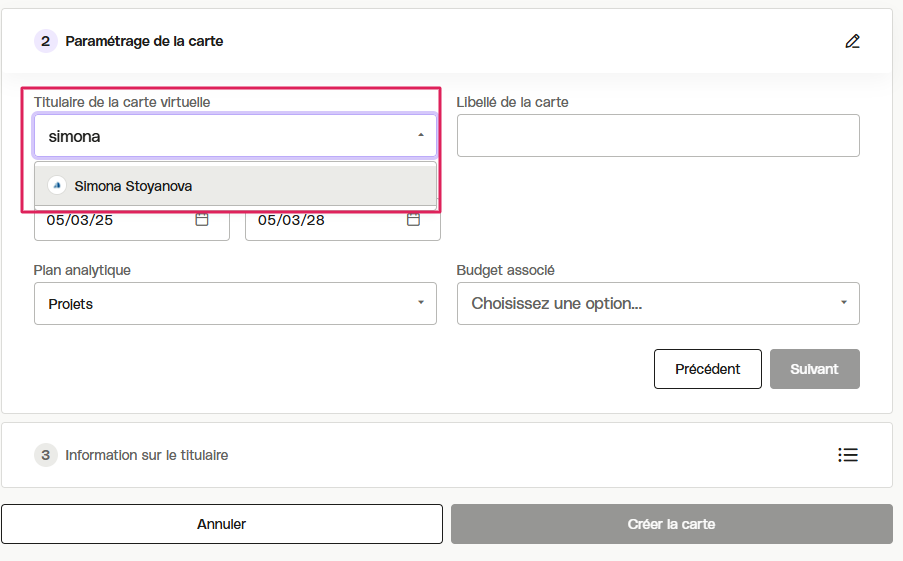Click the pencil edit icon for Paramétrage de la carte
Viewport: 903px width, 561px height.
coord(852,41)
